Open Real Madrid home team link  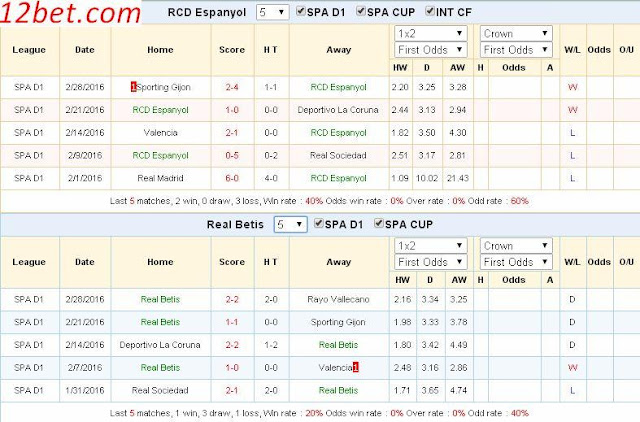tap(160, 178)
